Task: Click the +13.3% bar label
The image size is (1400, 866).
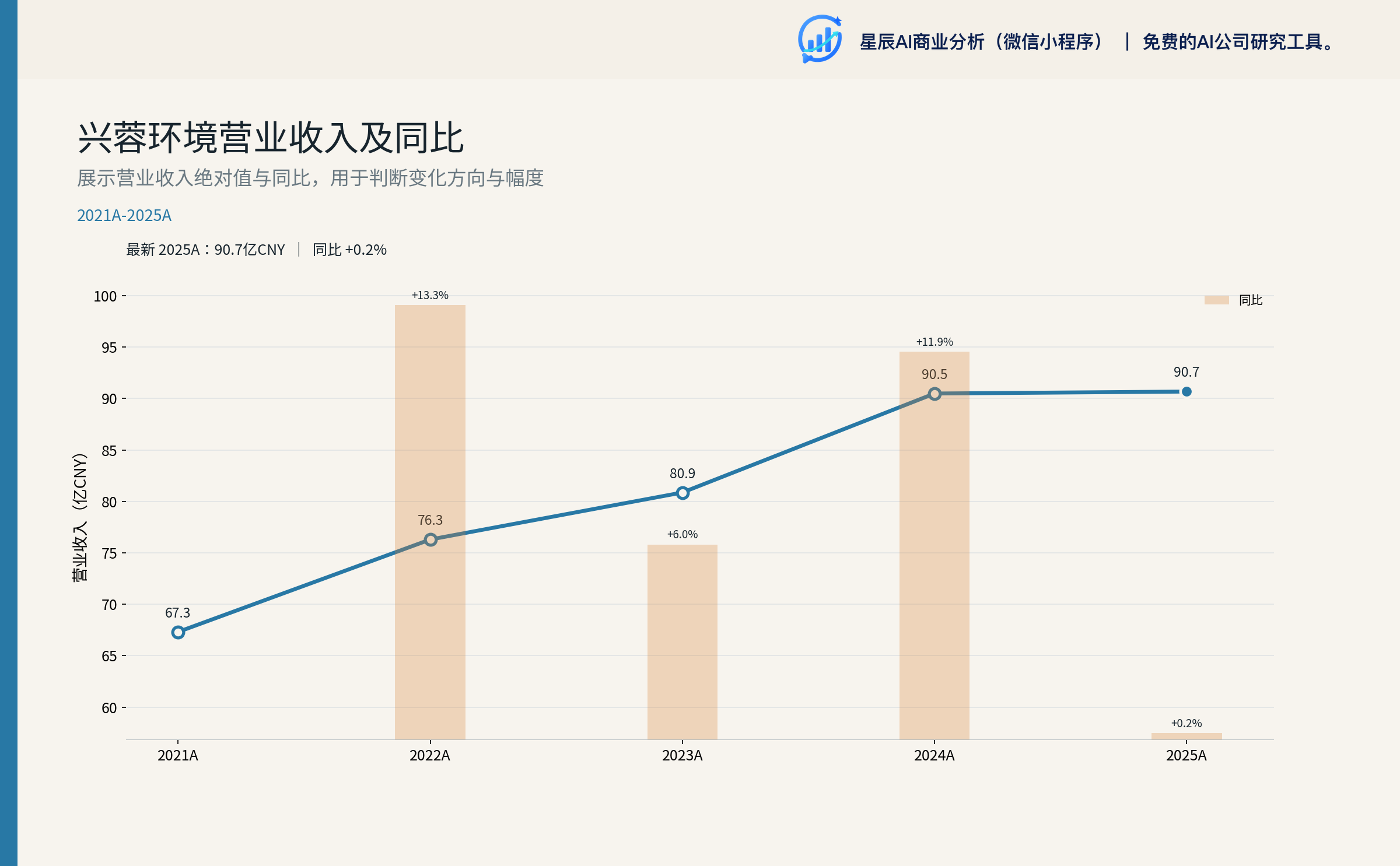Action: point(430,295)
